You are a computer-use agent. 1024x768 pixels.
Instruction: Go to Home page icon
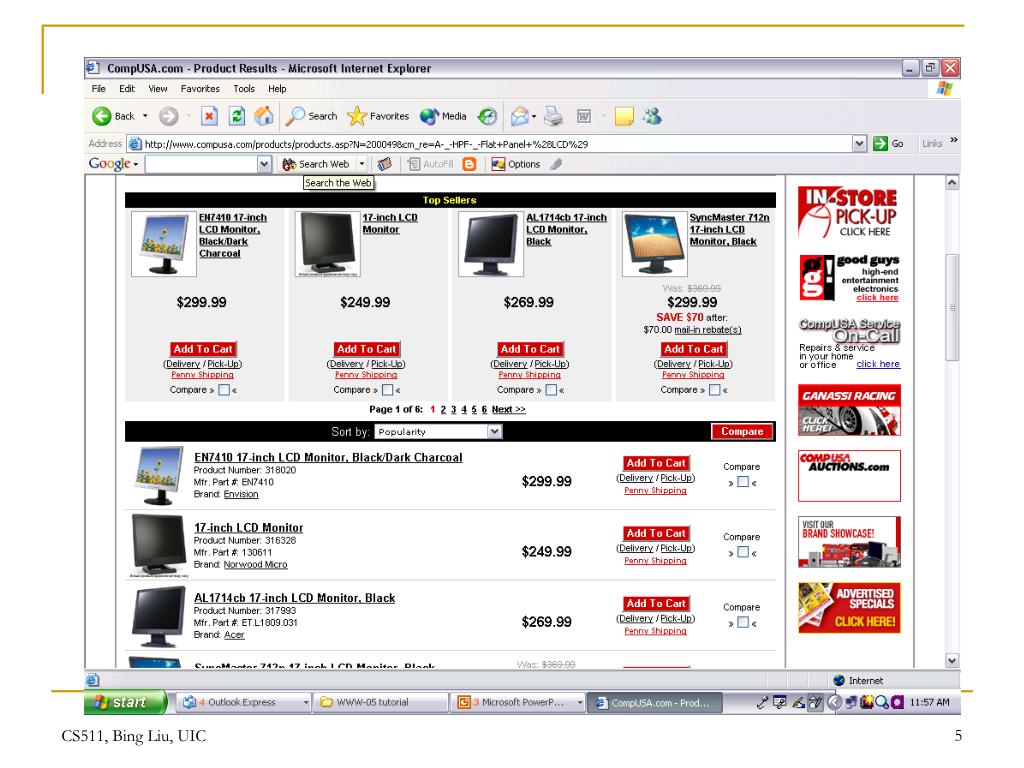[264, 116]
